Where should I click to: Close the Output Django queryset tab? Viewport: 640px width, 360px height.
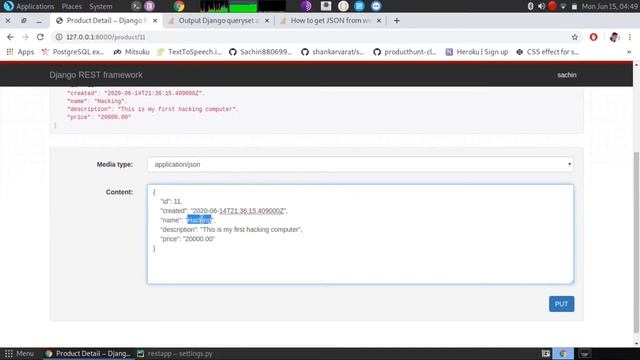point(267,20)
